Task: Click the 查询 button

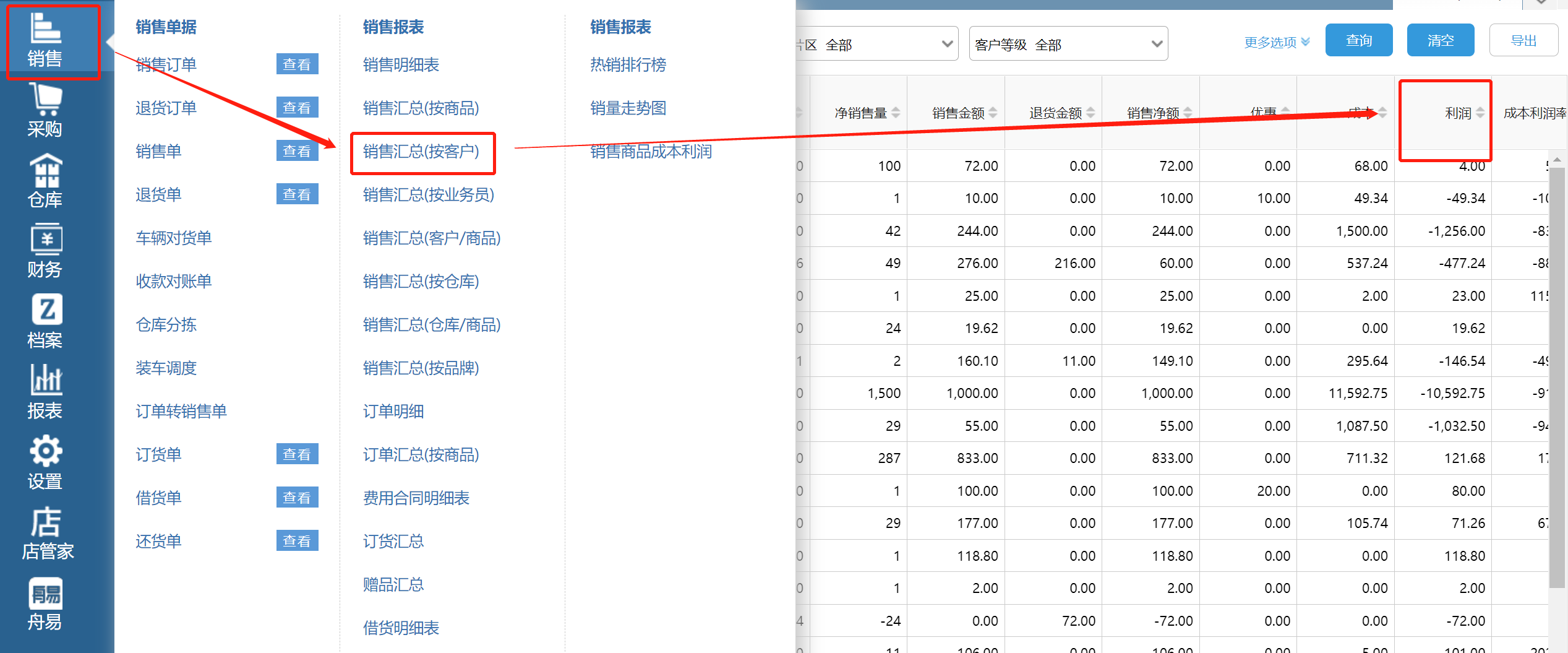Action: [x=1359, y=40]
